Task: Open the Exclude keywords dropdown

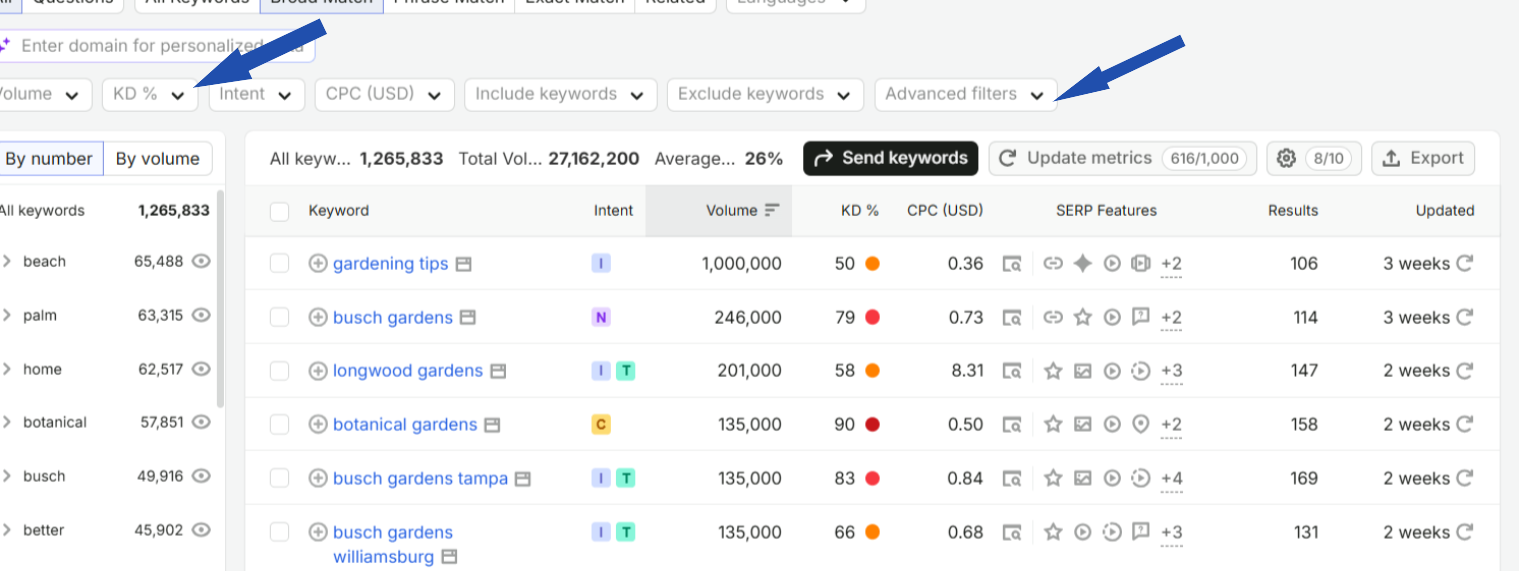Action: [765, 94]
